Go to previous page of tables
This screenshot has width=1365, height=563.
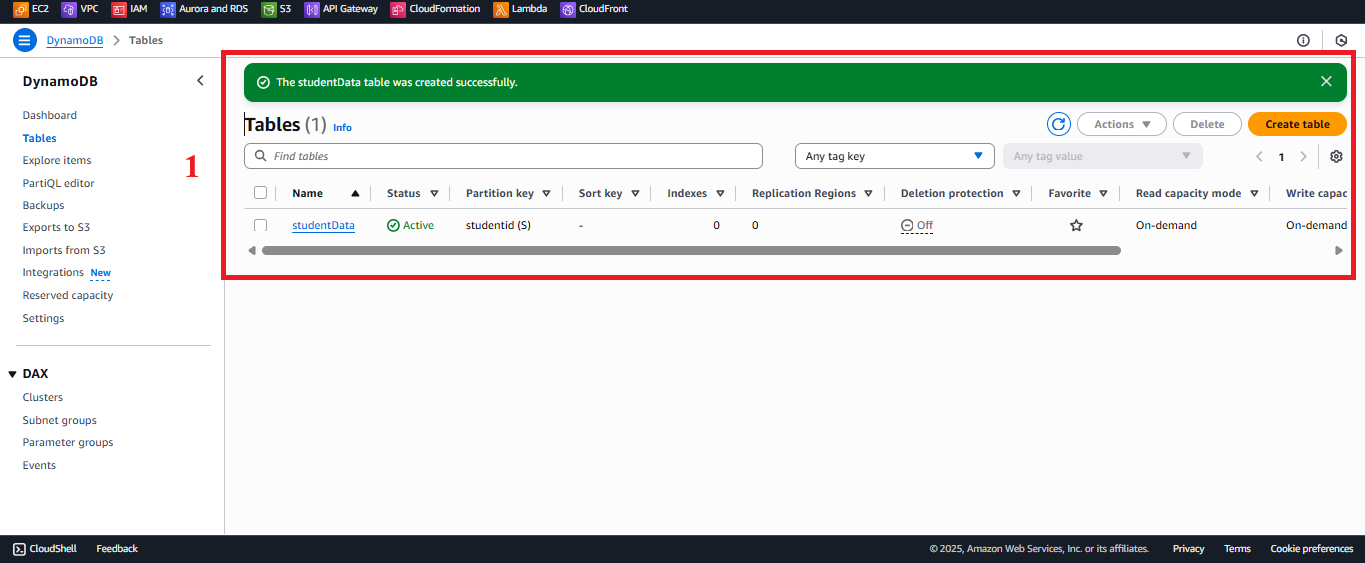click(1259, 157)
